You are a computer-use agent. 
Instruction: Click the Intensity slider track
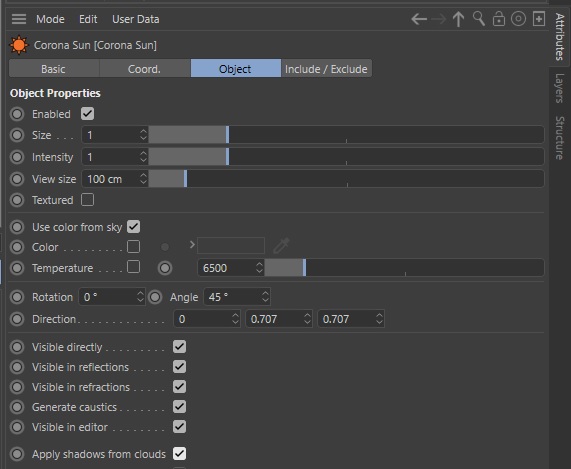pos(346,157)
